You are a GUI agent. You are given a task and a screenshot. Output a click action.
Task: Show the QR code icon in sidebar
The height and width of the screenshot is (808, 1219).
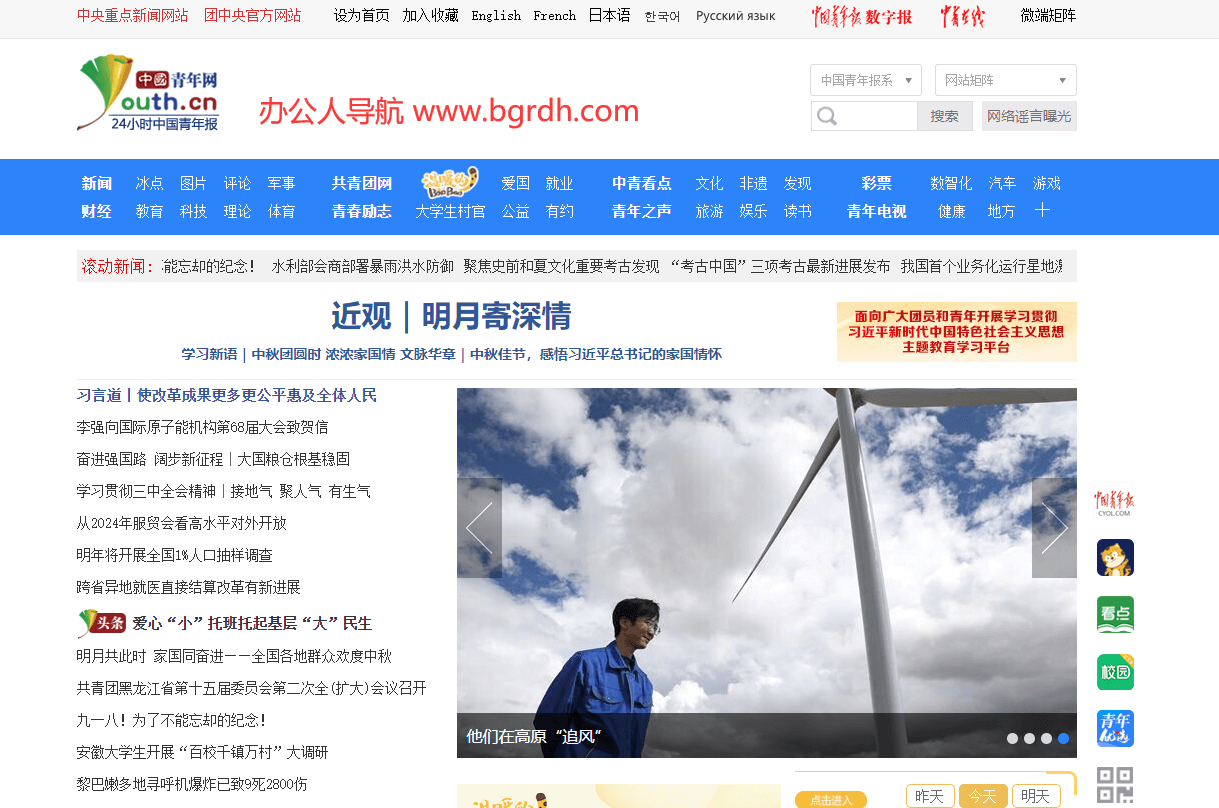click(x=1115, y=785)
